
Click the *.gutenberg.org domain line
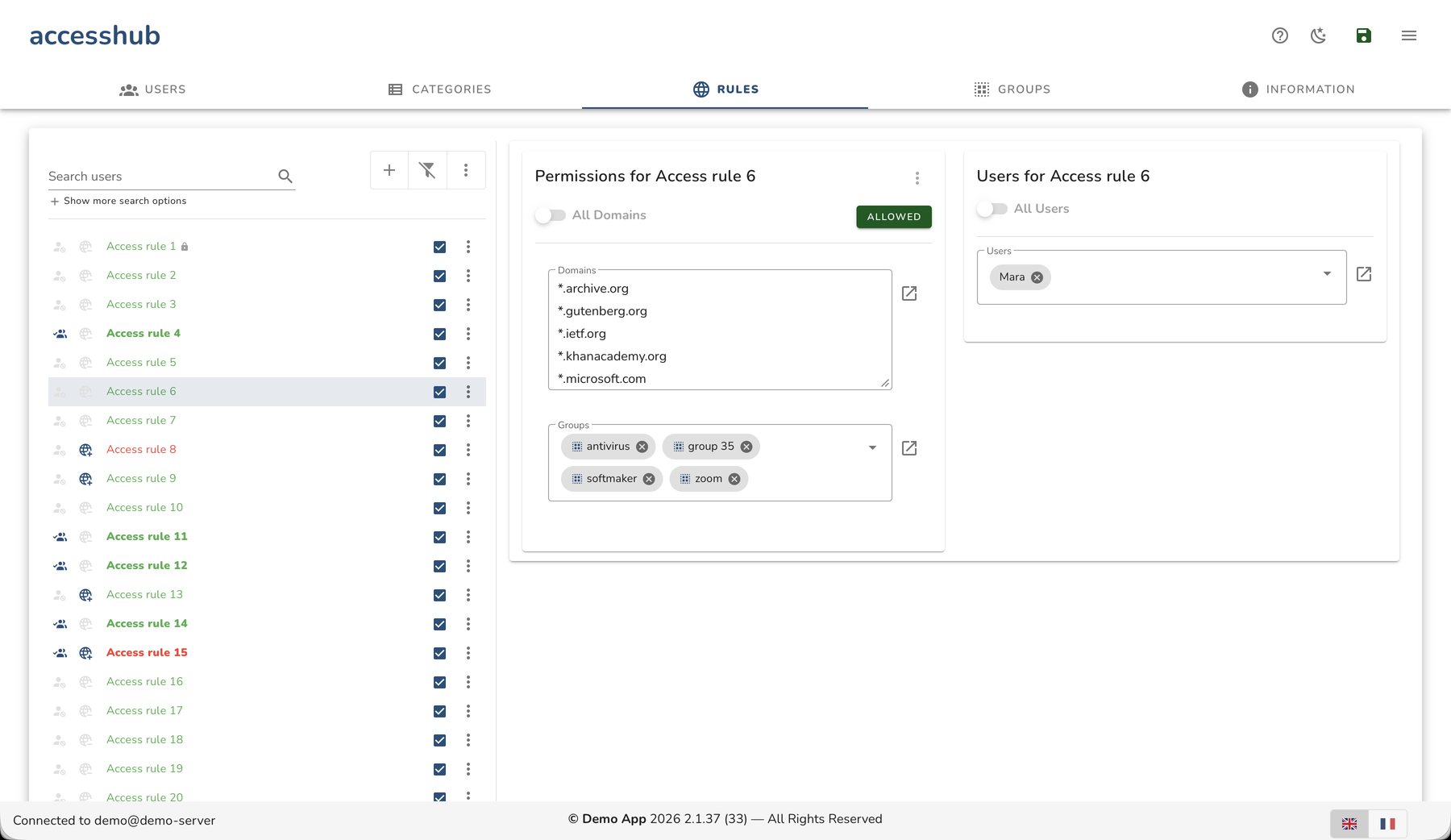click(x=602, y=311)
